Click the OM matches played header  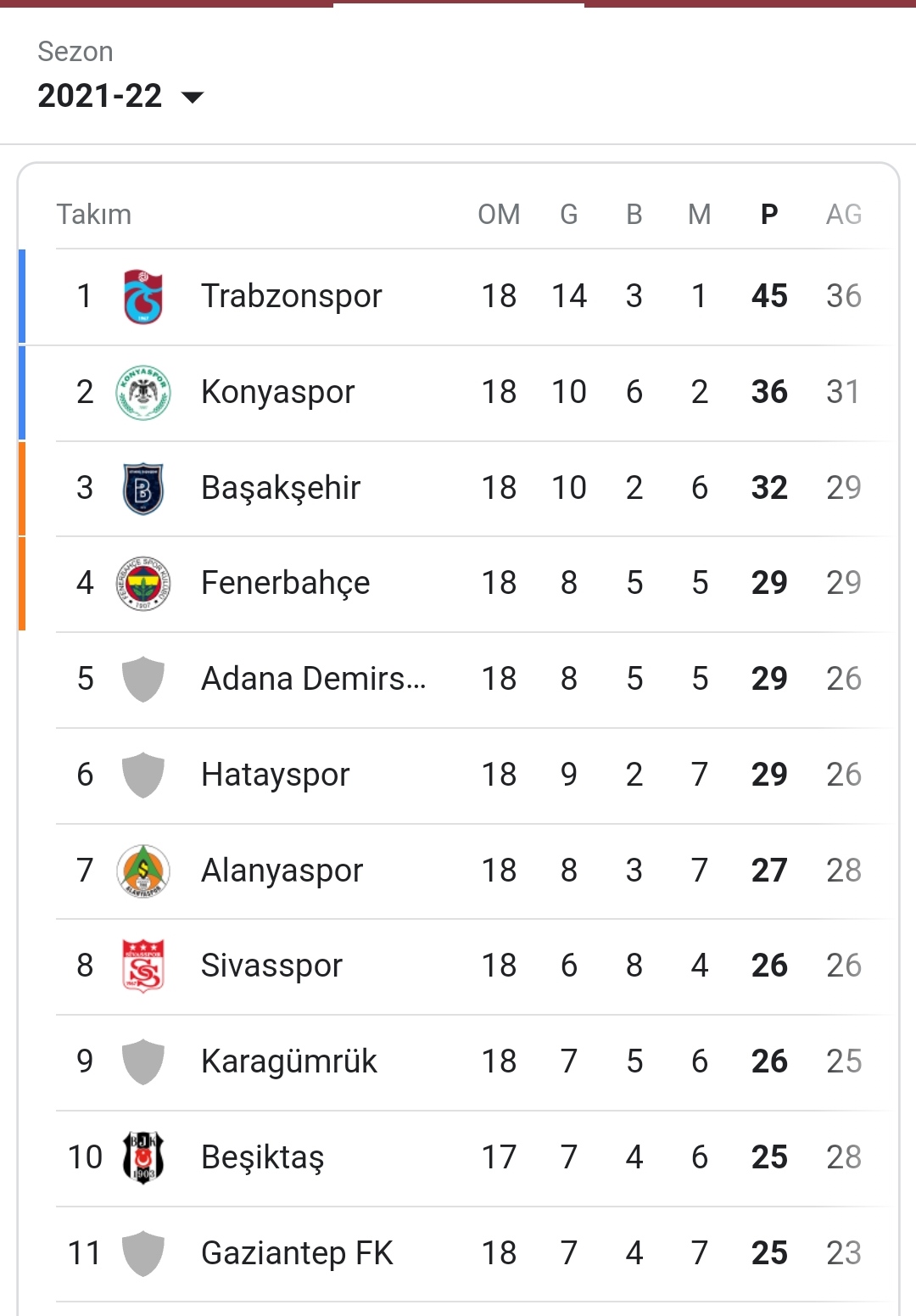click(x=499, y=214)
